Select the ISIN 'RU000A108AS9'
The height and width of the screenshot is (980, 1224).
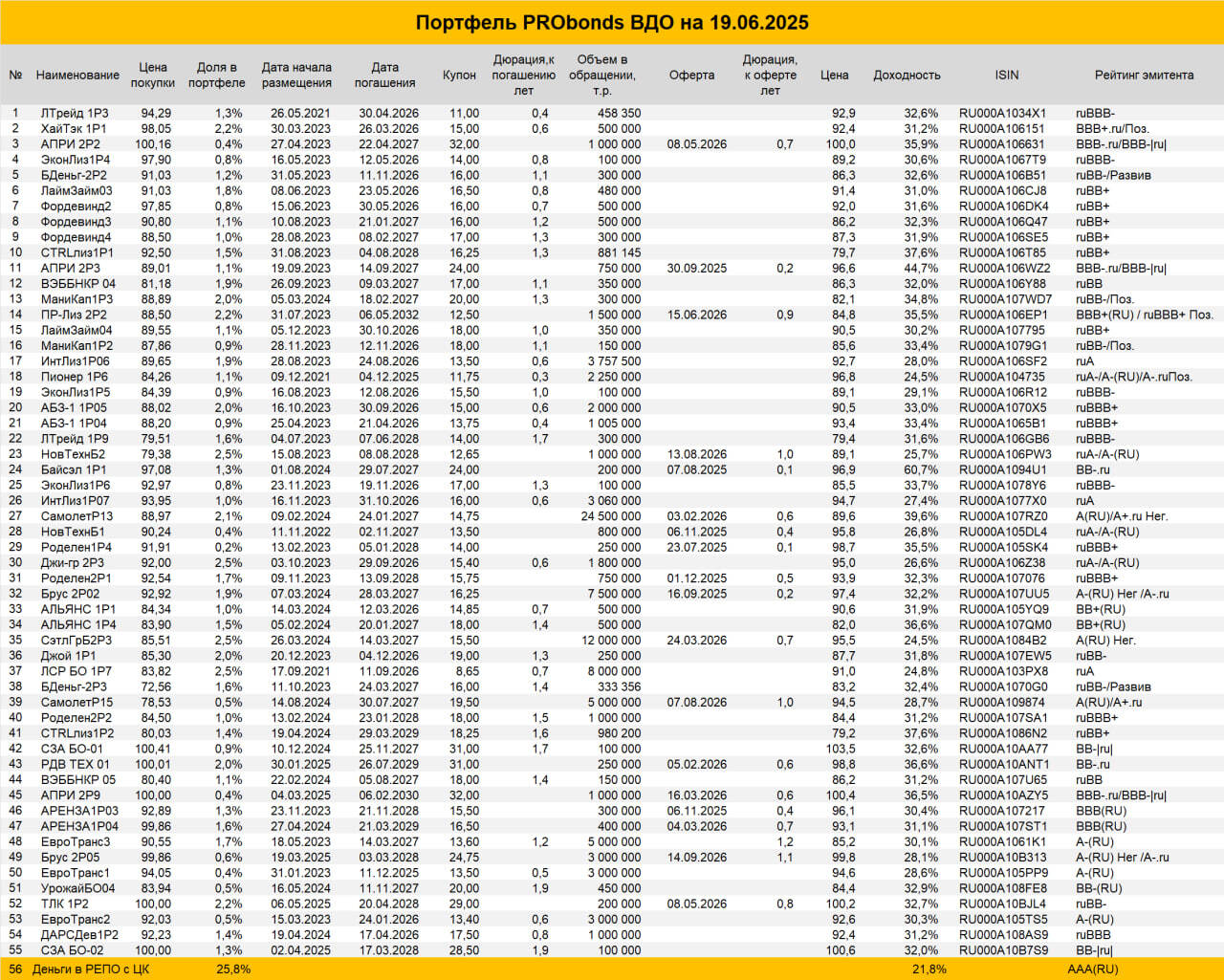pyautogui.click(x=1003, y=935)
